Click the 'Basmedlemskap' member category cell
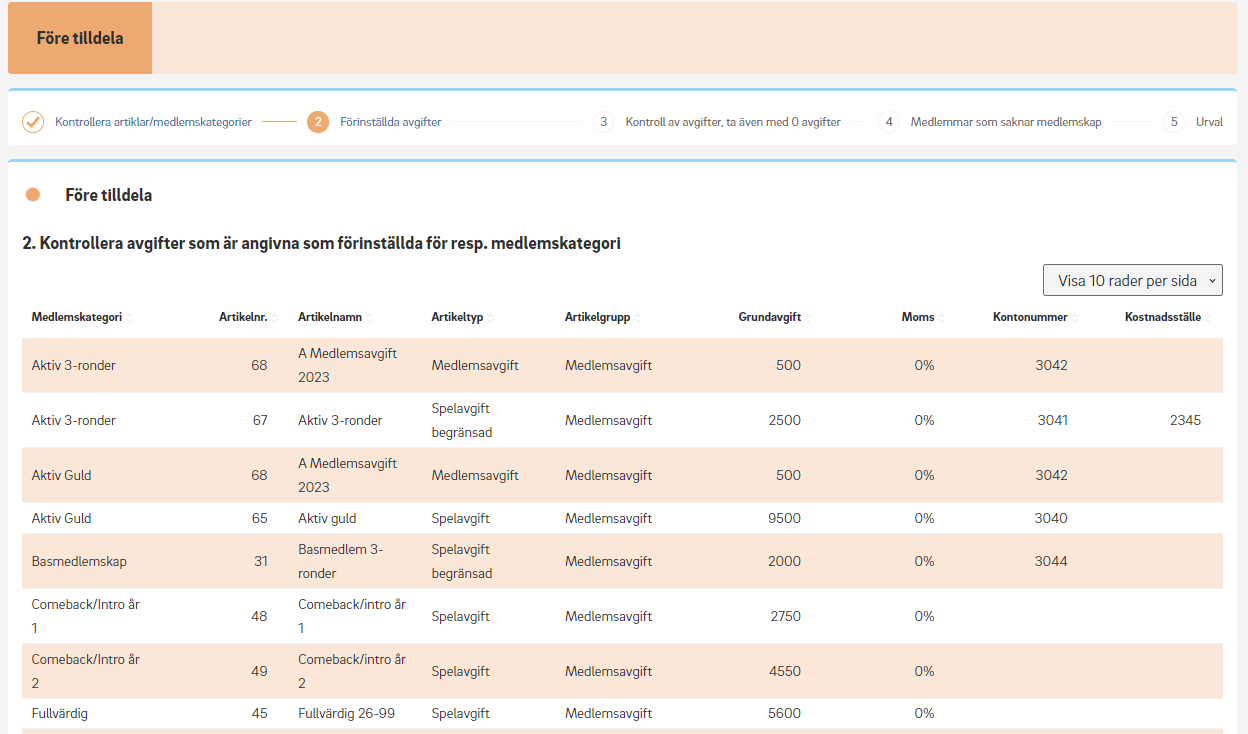Viewport: 1248px width, 734px height. 79,561
